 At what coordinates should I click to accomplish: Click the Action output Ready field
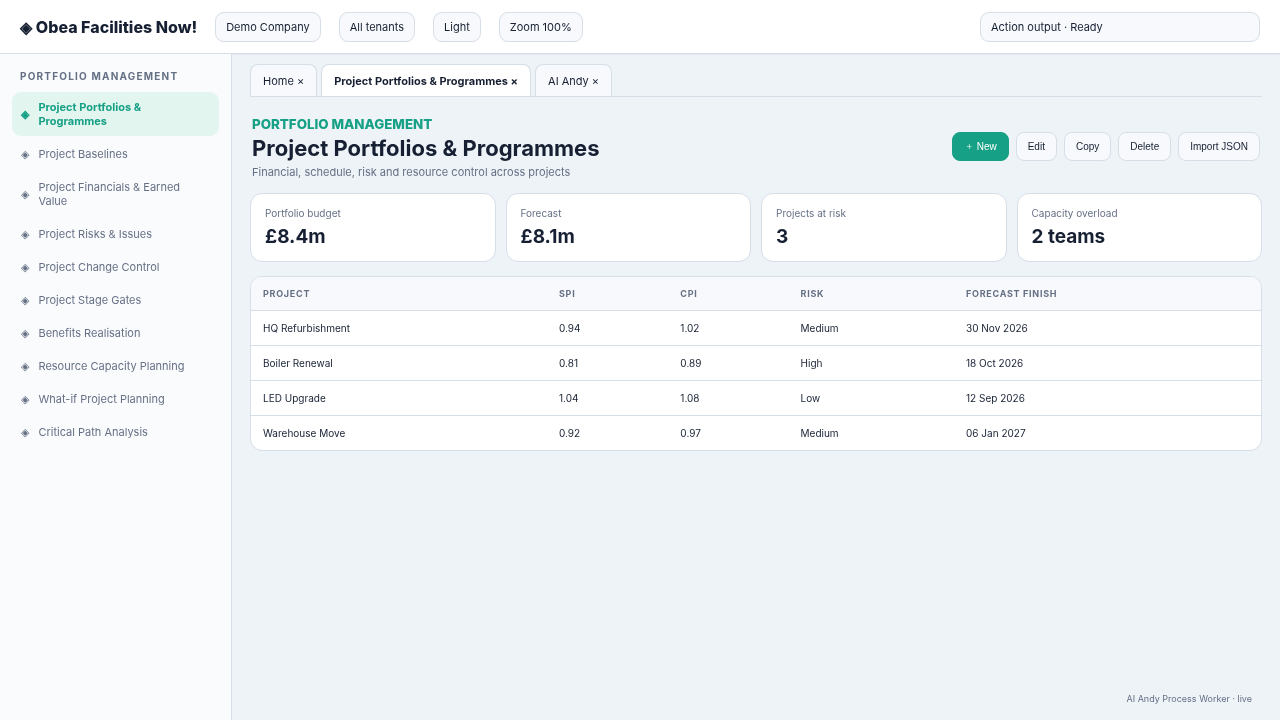(x=1120, y=27)
